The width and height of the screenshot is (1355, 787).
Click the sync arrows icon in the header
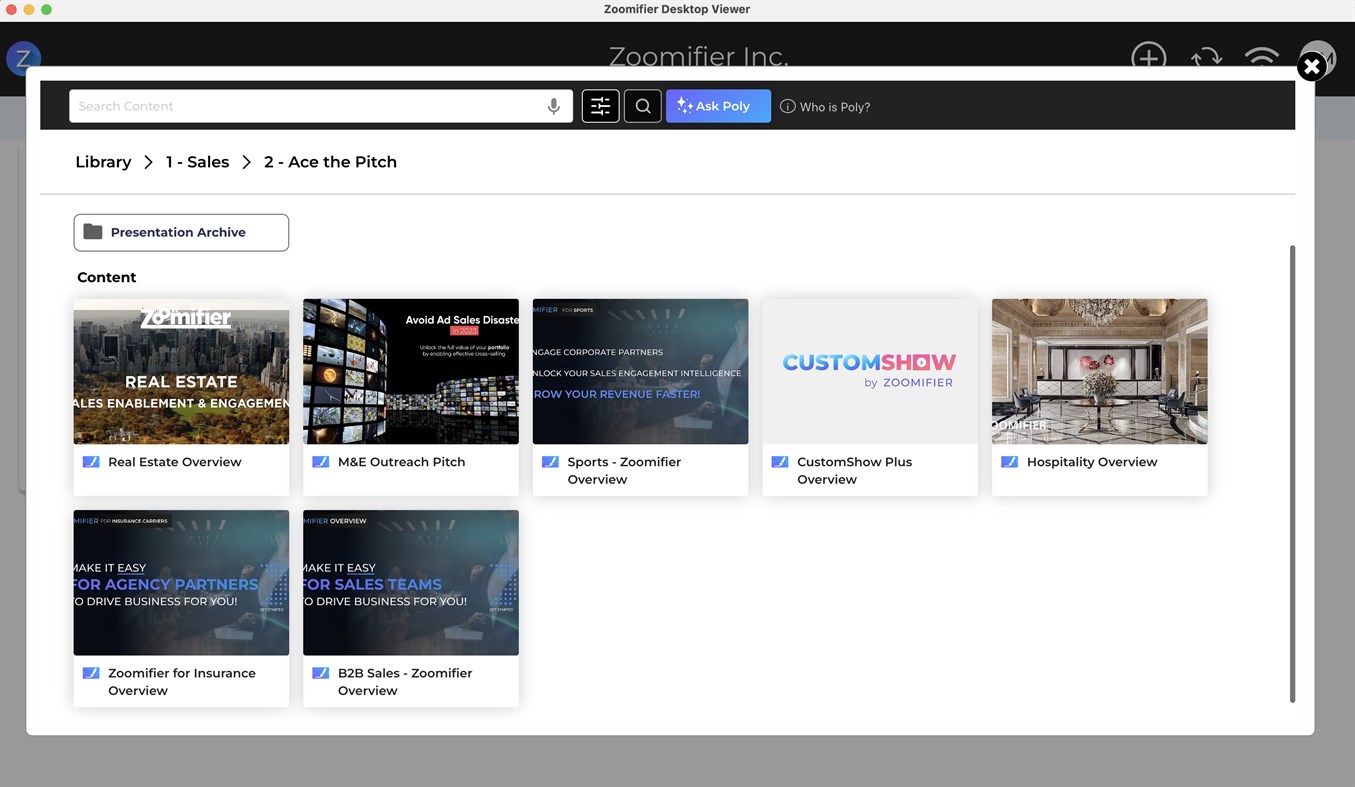tap(1205, 58)
